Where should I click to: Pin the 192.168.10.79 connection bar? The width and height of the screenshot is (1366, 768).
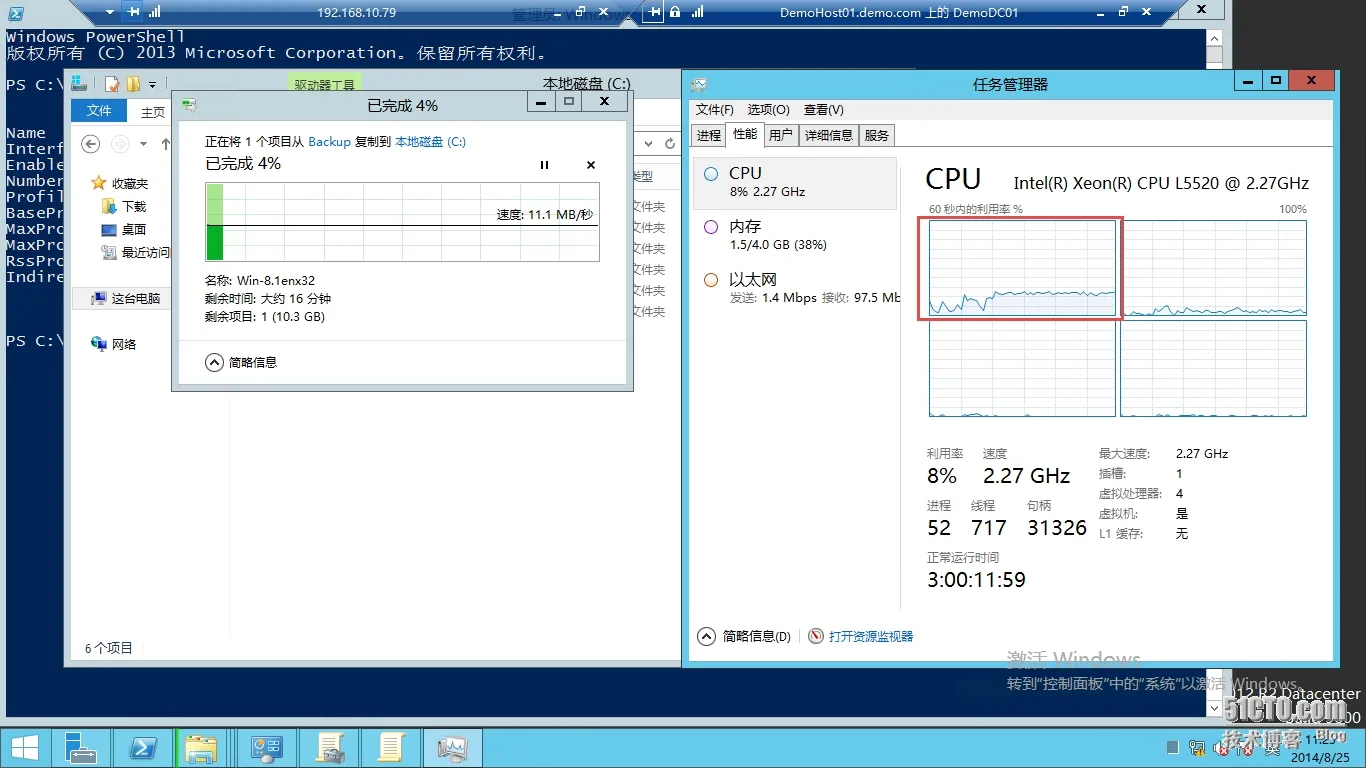[134, 11]
